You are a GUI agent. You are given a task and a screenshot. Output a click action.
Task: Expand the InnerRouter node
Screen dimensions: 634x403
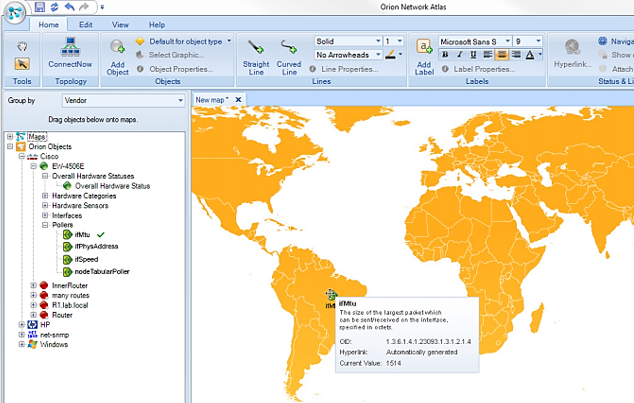click(34, 285)
